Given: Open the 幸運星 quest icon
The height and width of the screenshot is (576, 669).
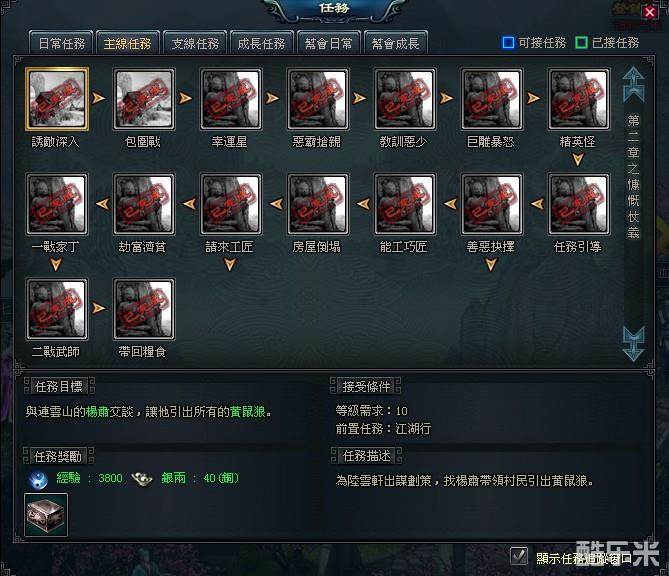Looking at the screenshot, I should pos(231,99).
